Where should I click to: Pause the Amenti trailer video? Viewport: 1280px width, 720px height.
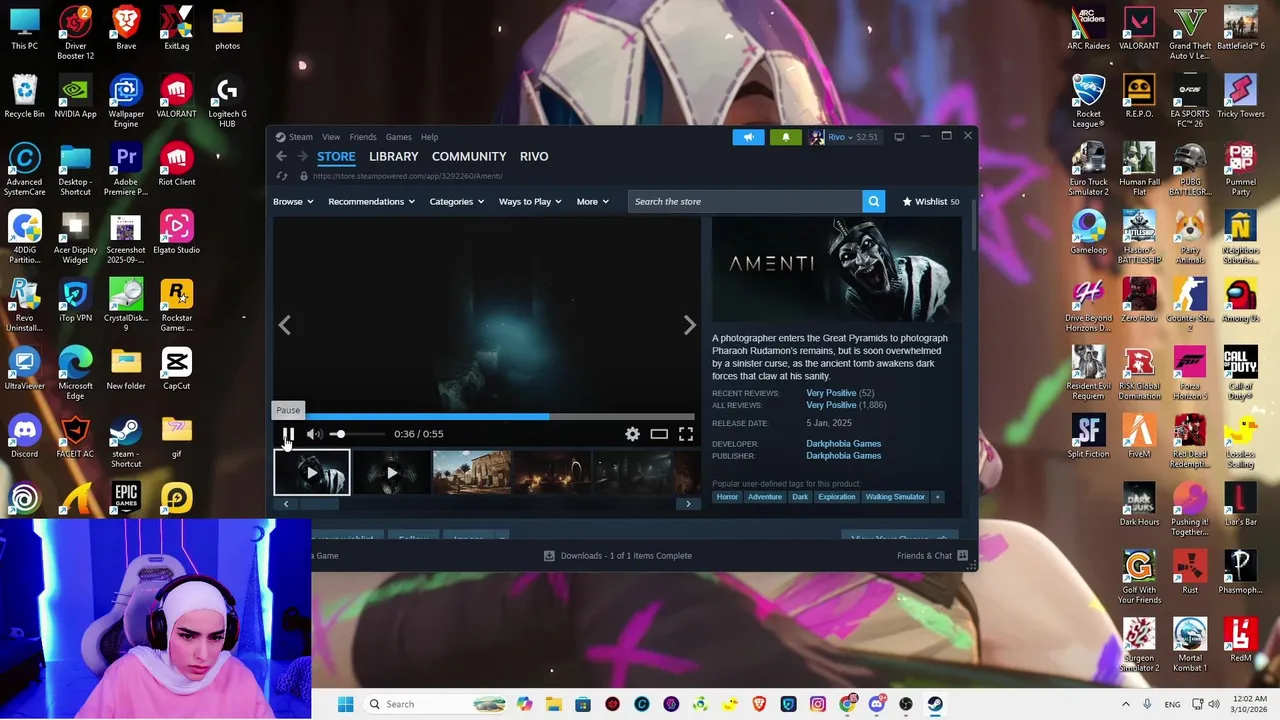tap(288, 434)
